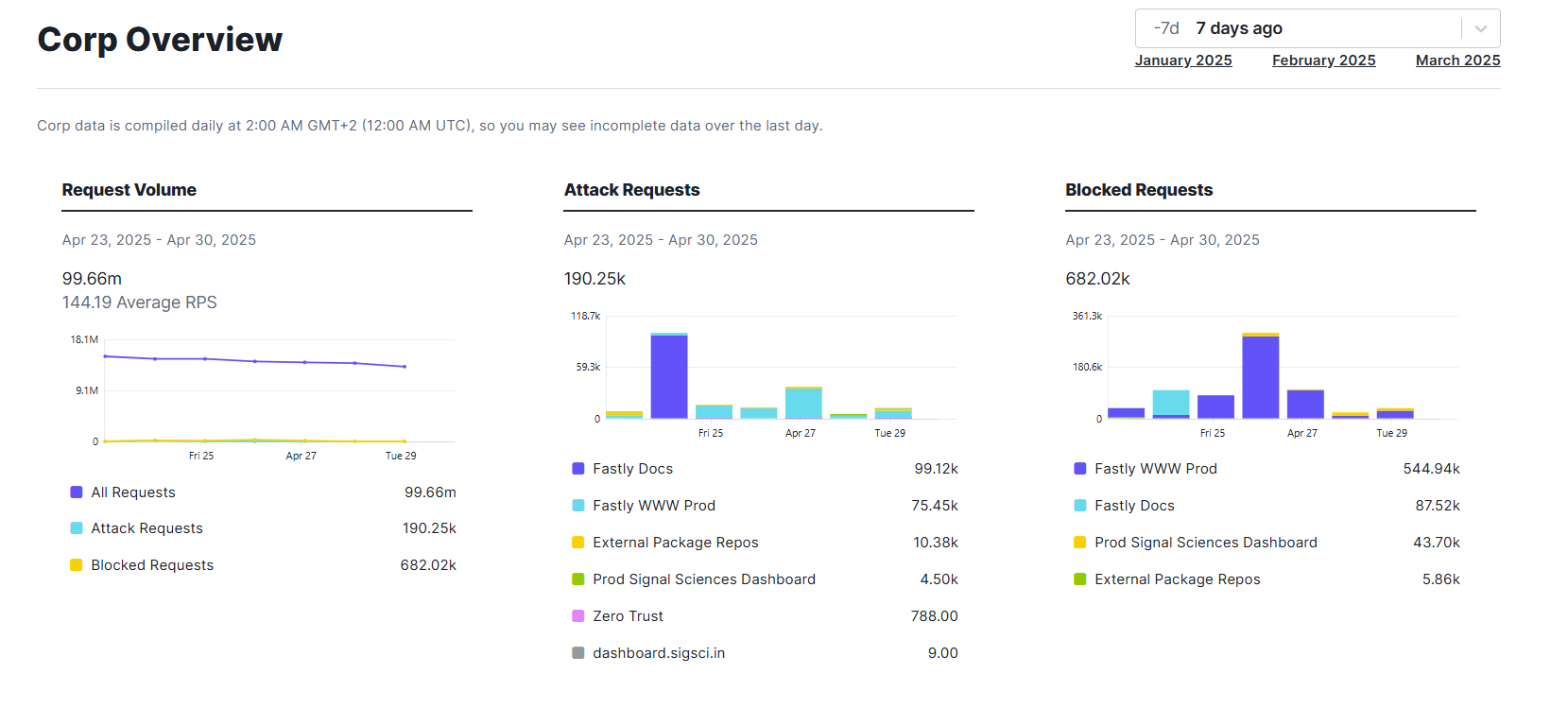Click the 43.70k value in Blocked Requests
The image size is (1568, 708).
(x=1437, y=543)
